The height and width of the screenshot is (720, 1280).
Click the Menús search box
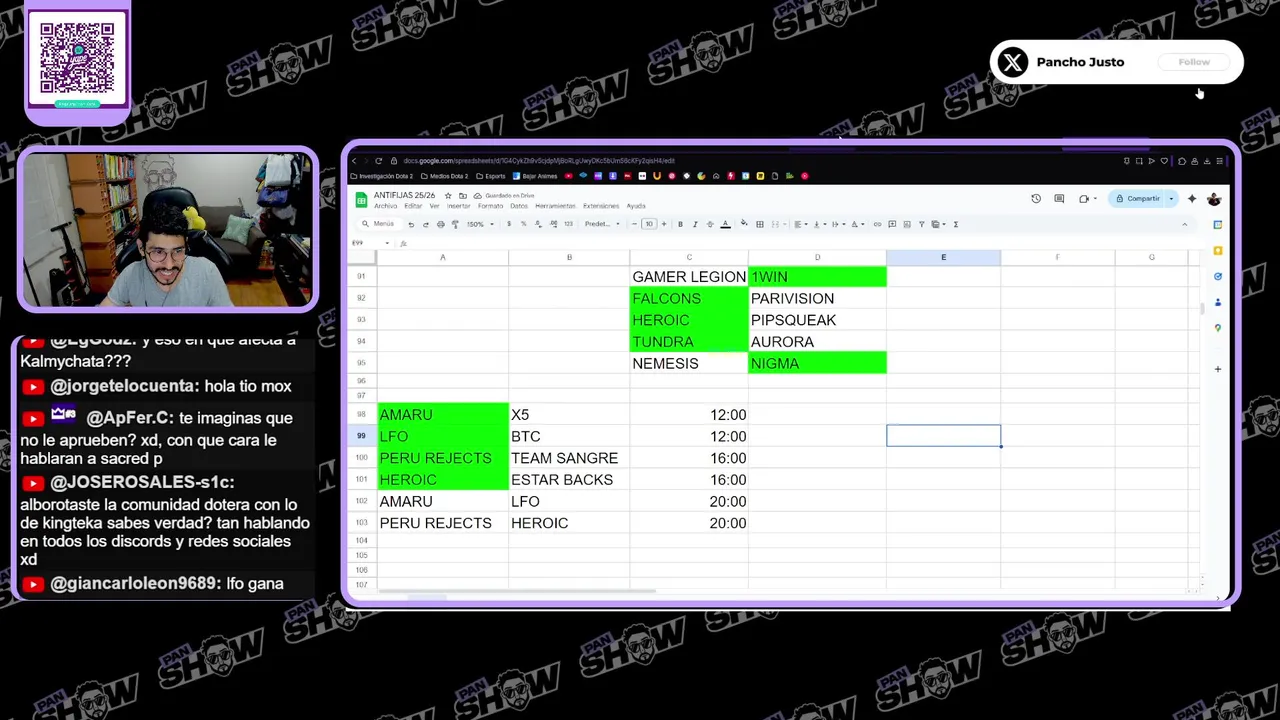point(378,224)
